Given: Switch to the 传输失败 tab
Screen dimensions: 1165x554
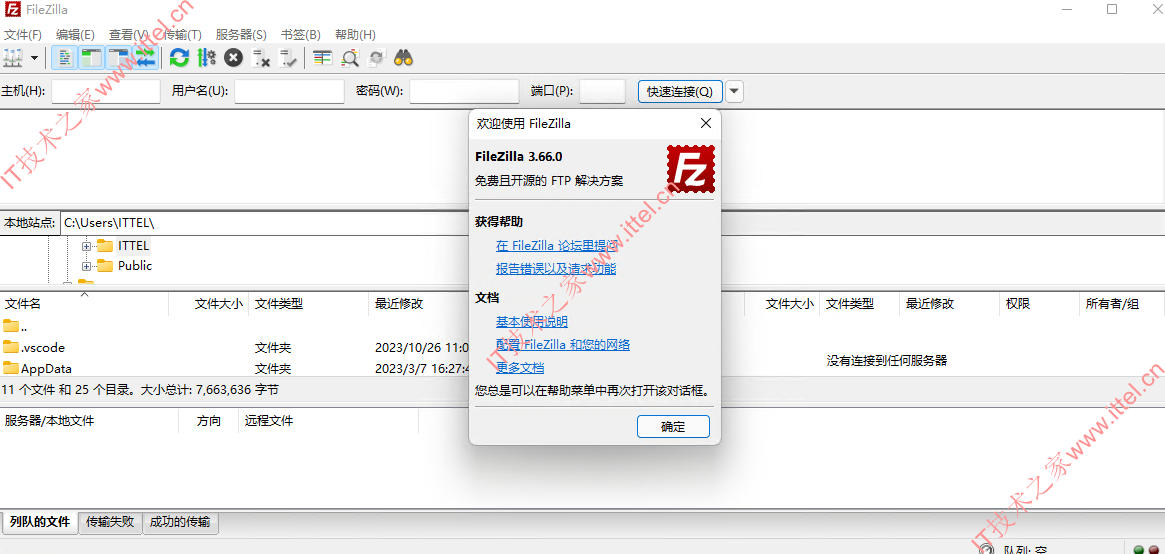Looking at the screenshot, I should pos(110,522).
